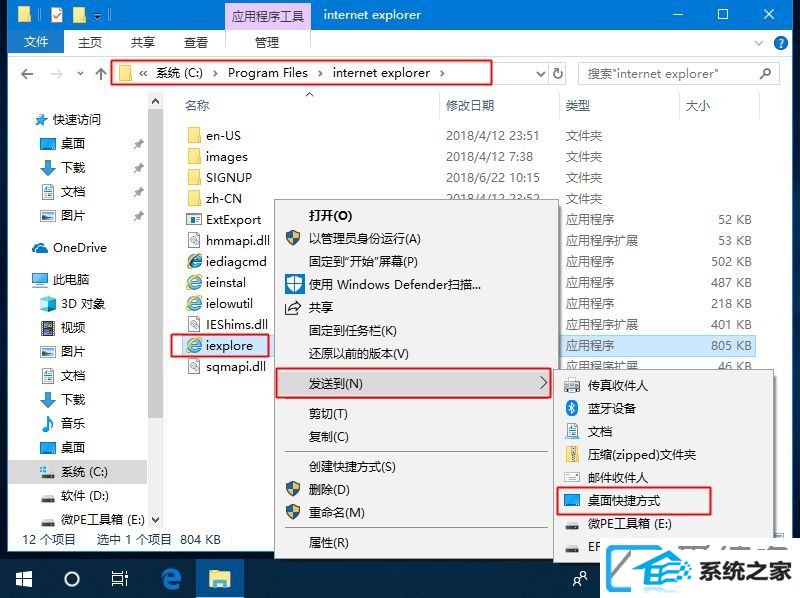This screenshot has width=800, height=598.
Task: Select the sqmapi.dll file icon
Action: pyautogui.click(x=194, y=366)
